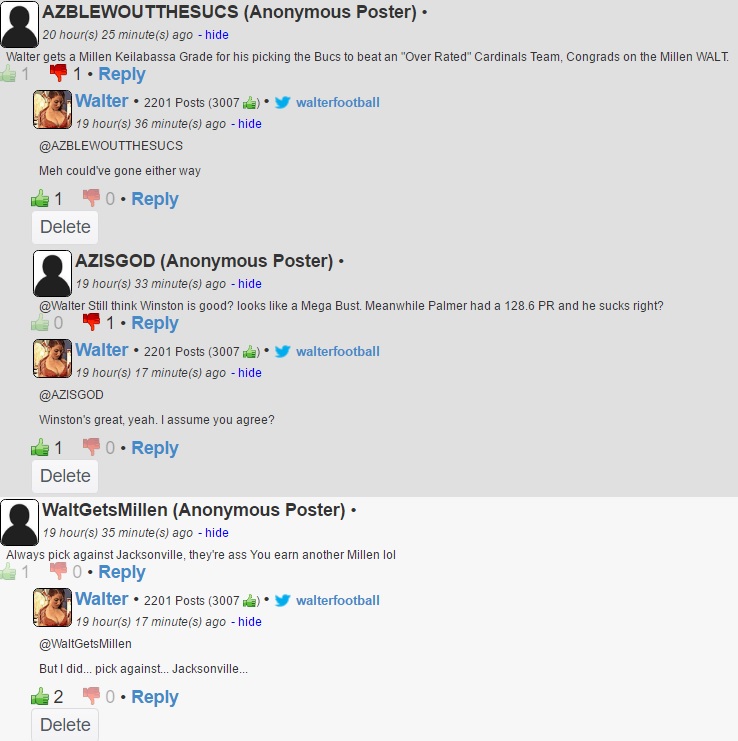The height and width of the screenshot is (741, 738).
Task: Thumbs down AZISGOD's Winston comment
Action: tap(91, 322)
